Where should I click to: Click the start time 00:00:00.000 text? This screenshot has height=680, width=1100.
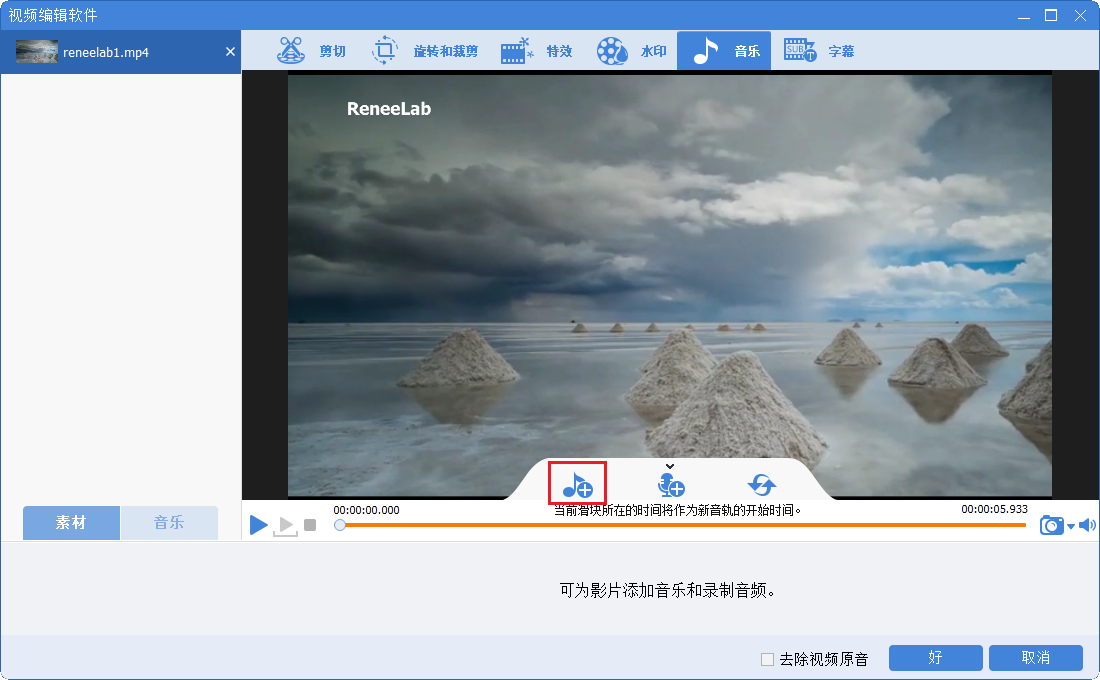pyautogui.click(x=366, y=510)
